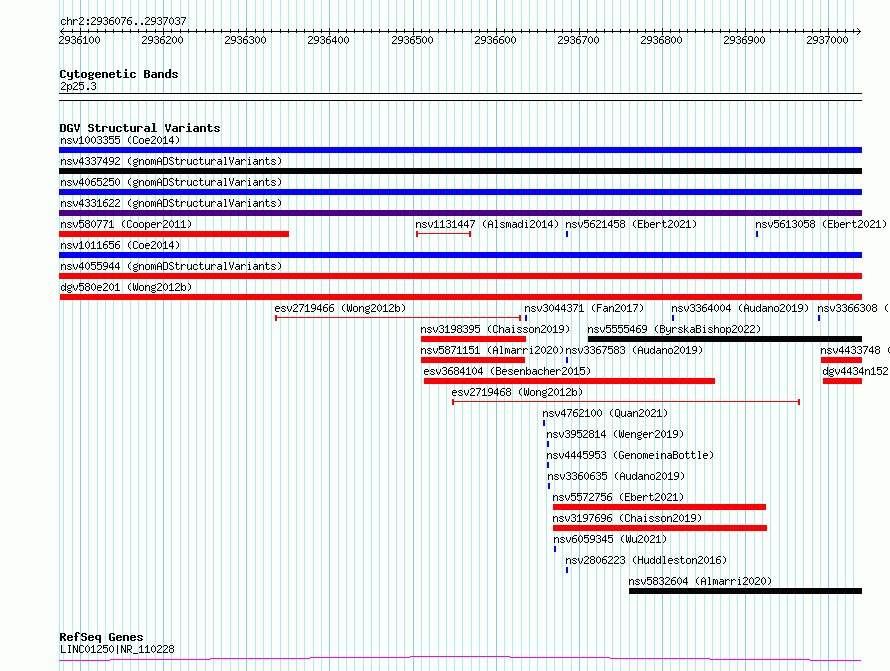Viewport: 890px width, 671px height.
Task: Click the RefSeq Genes track title
Action: click(x=101, y=637)
